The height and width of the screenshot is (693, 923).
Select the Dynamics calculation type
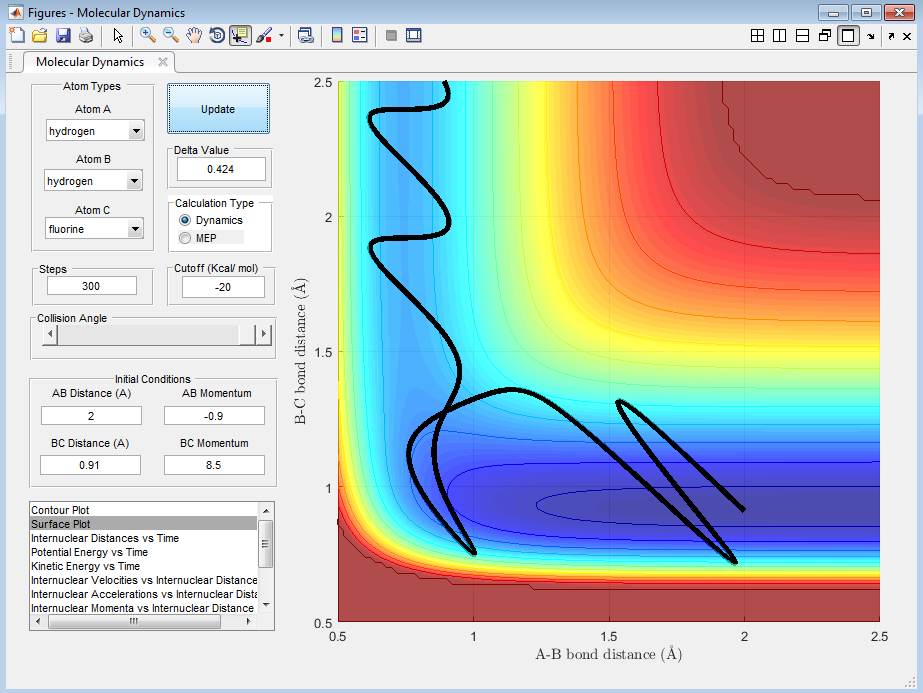(184, 220)
